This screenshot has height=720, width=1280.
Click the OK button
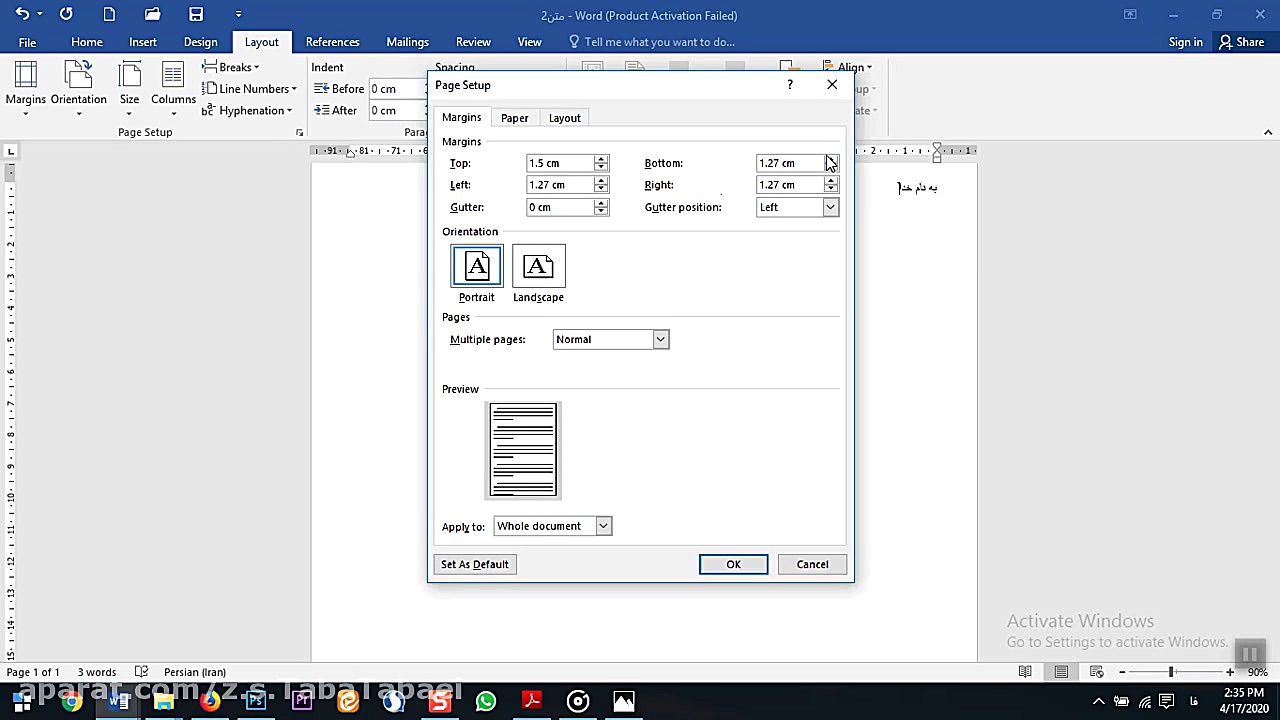(733, 564)
